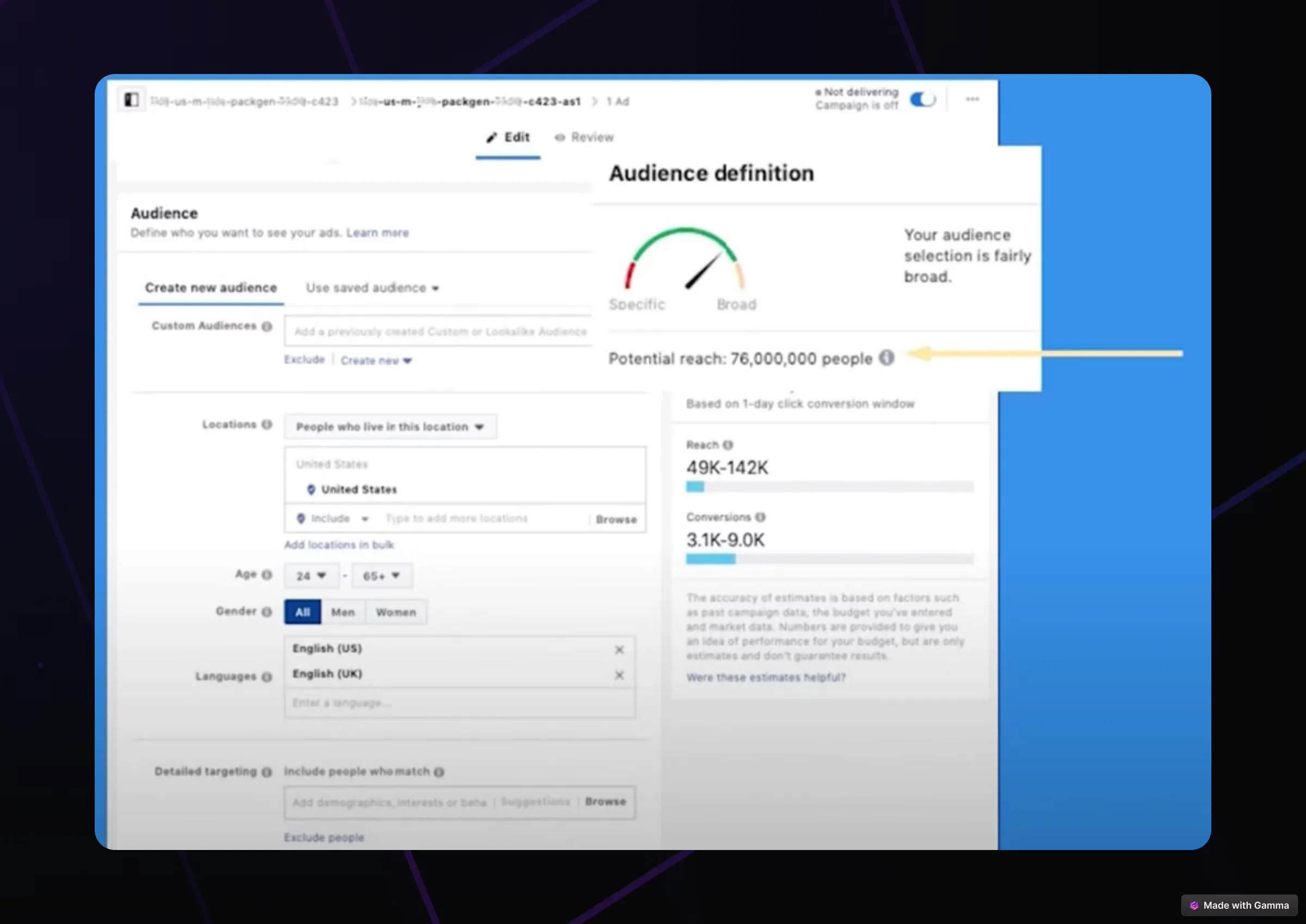Open the People who live in this location dropdown
Image resolution: width=1306 pixels, height=924 pixels.
389,426
